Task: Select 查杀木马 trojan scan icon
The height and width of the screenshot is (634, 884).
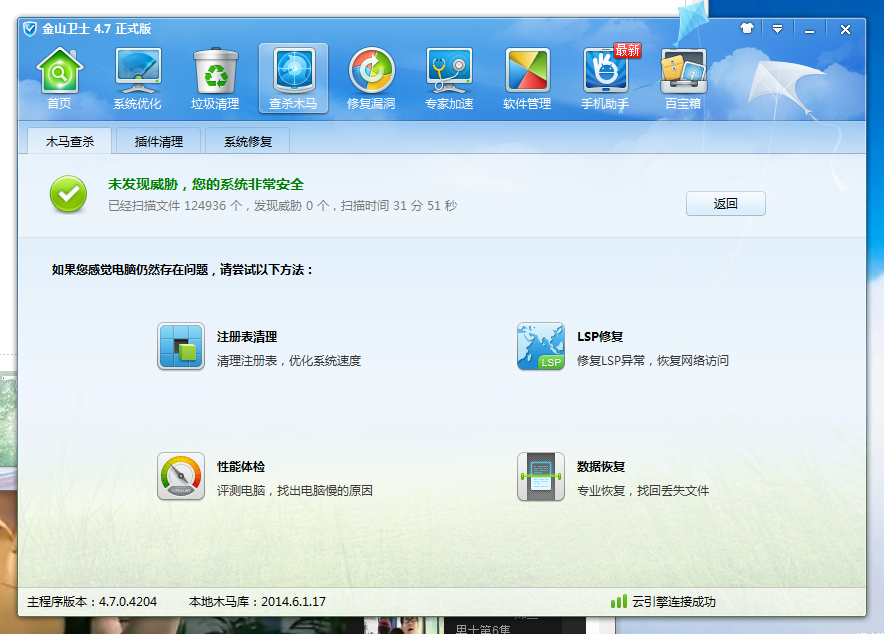Action: click(293, 78)
